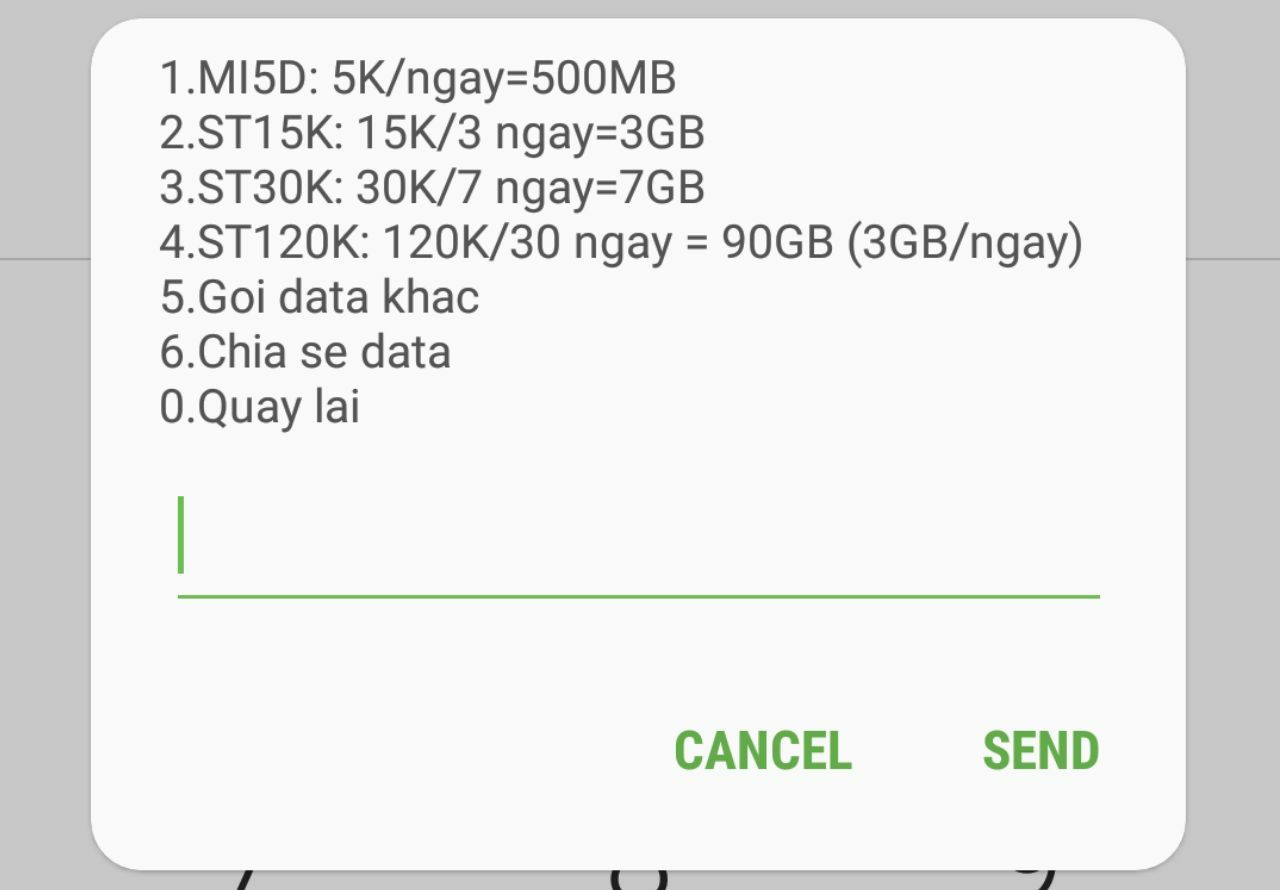Tap the partially hidden keypad digit 8
Image resolution: width=1280 pixels, height=890 pixels.
pyautogui.click(x=638, y=880)
